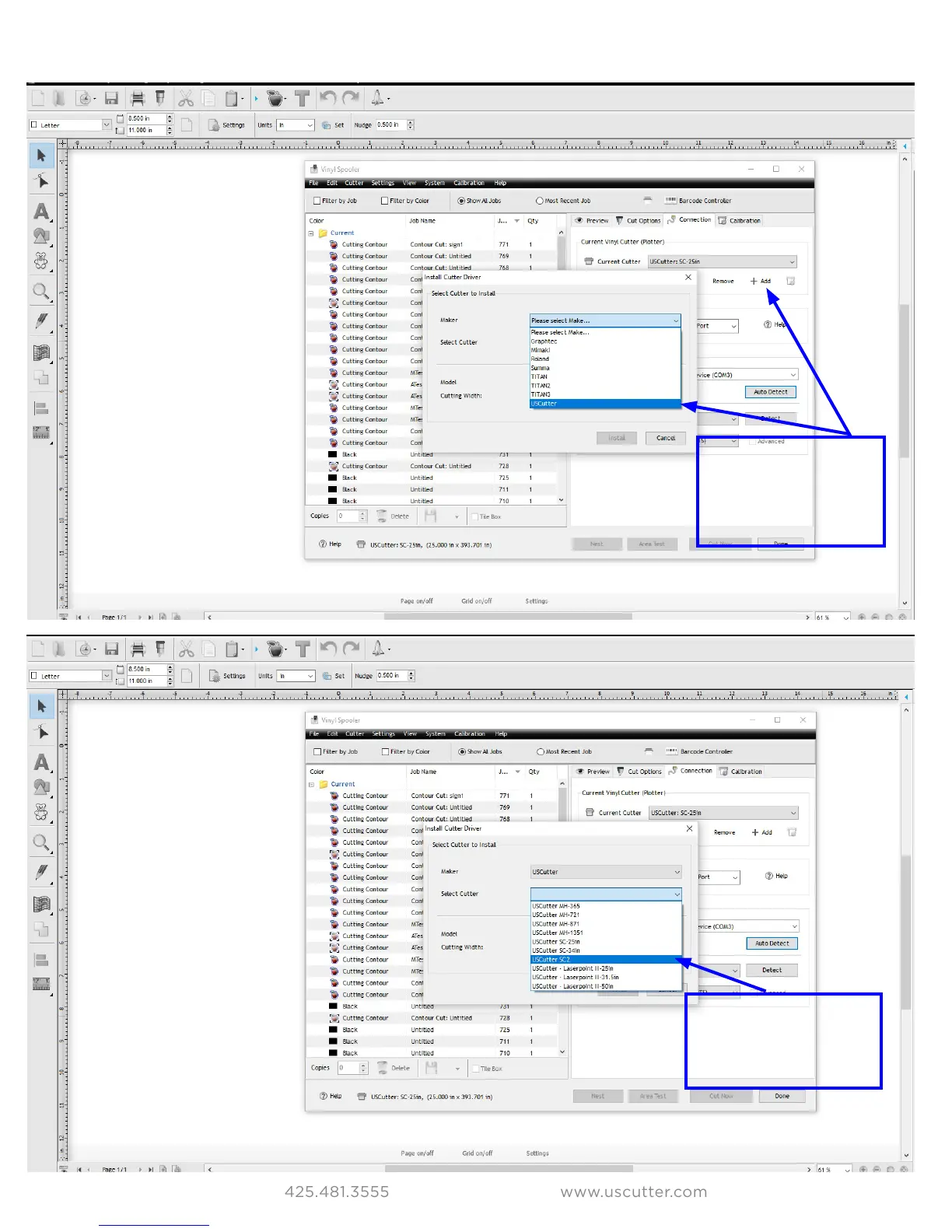Click the Print icon in upper screenshot
The height and width of the screenshot is (1232, 952).
pyautogui.click(x=138, y=98)
